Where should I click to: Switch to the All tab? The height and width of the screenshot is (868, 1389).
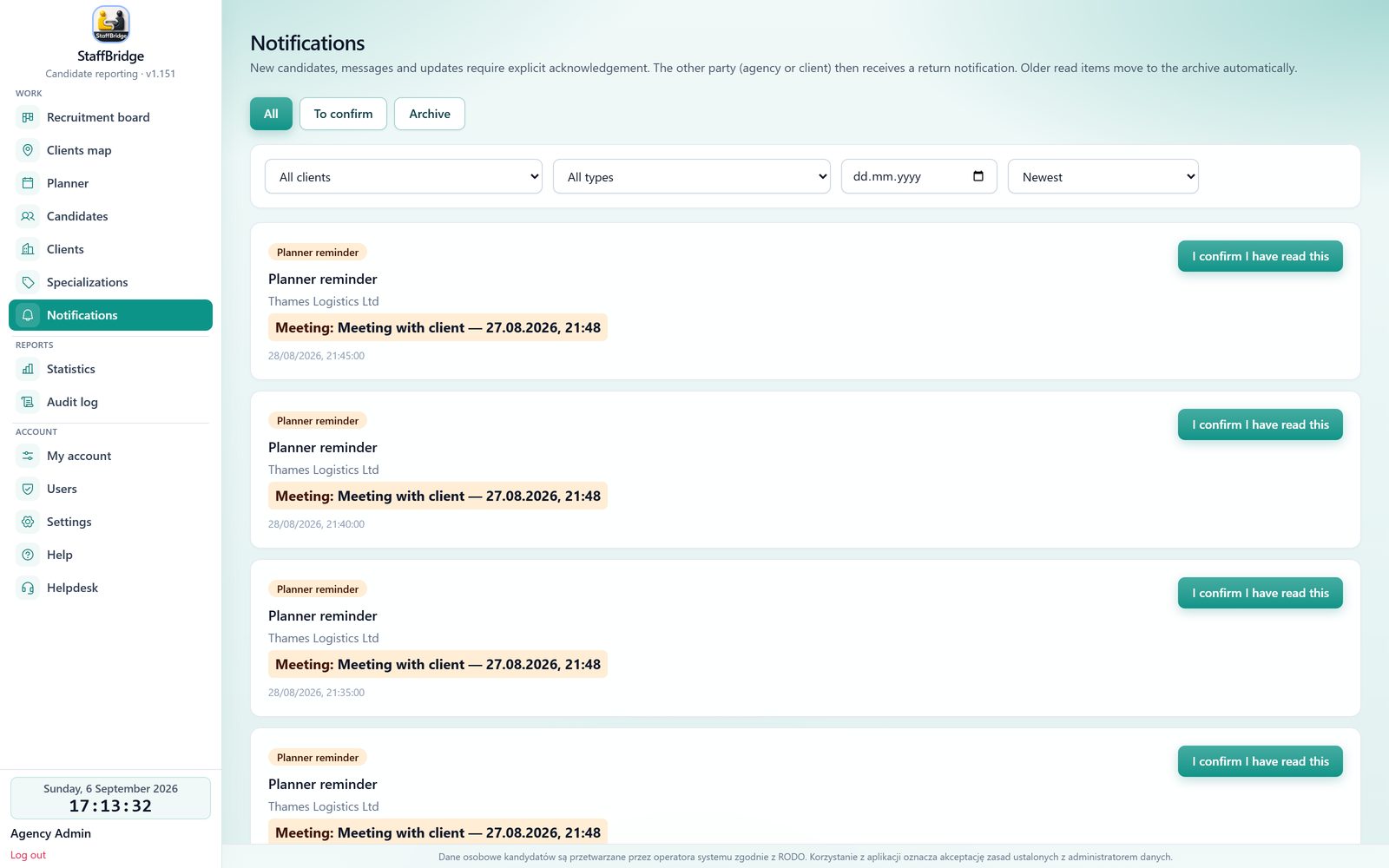click(271, 114)
